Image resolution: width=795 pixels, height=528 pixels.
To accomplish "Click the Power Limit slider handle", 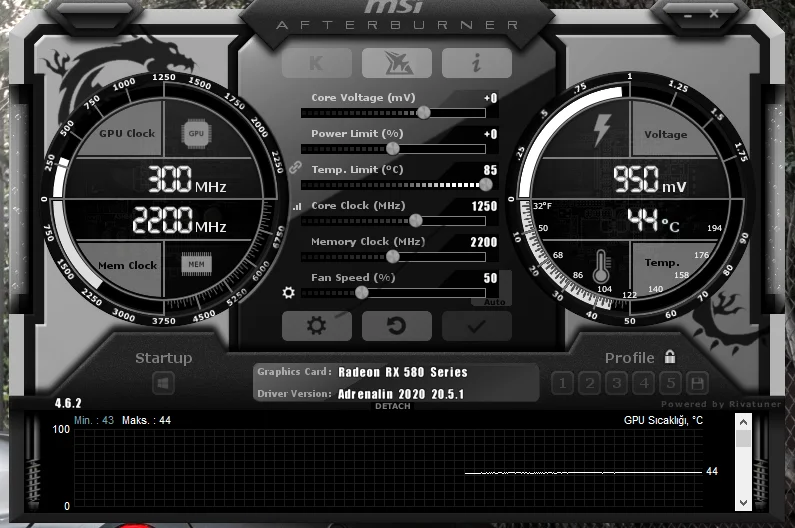I will (392, 149).
